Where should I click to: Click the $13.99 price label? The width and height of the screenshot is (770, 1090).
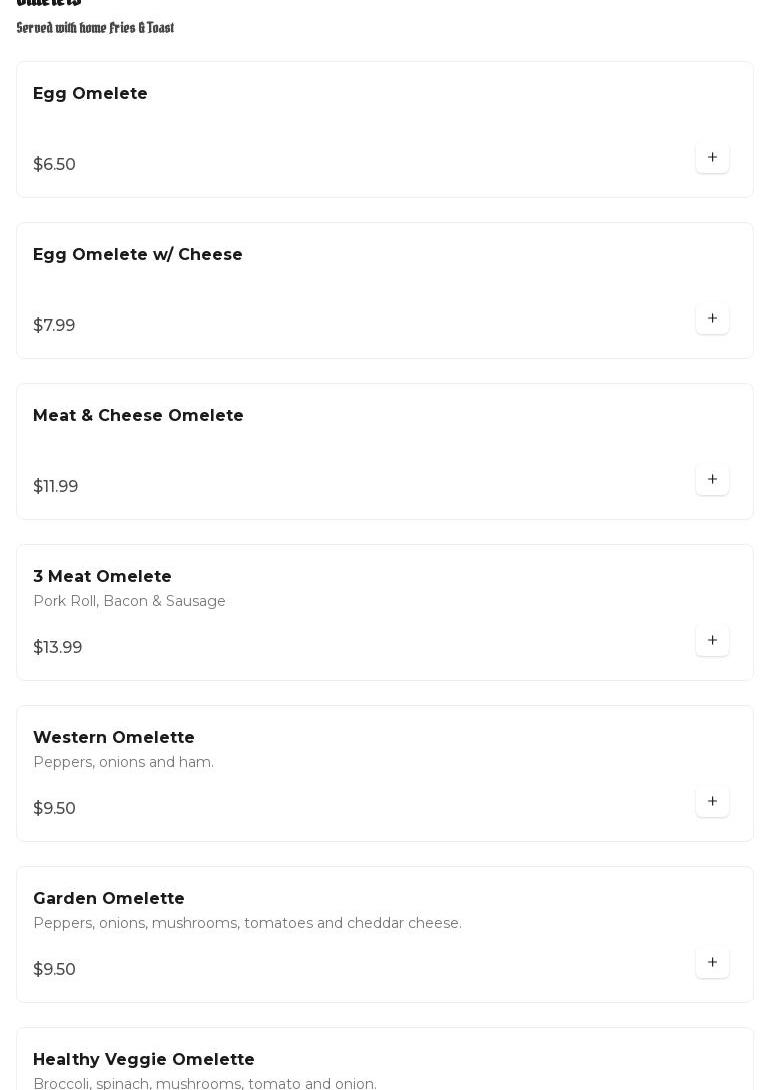tap(57, 648)
